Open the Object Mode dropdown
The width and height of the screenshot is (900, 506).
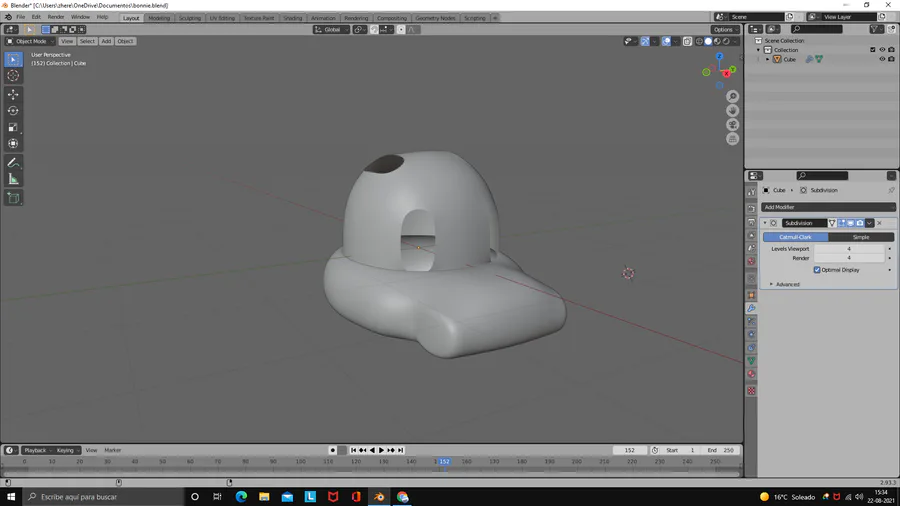(30, 41)
